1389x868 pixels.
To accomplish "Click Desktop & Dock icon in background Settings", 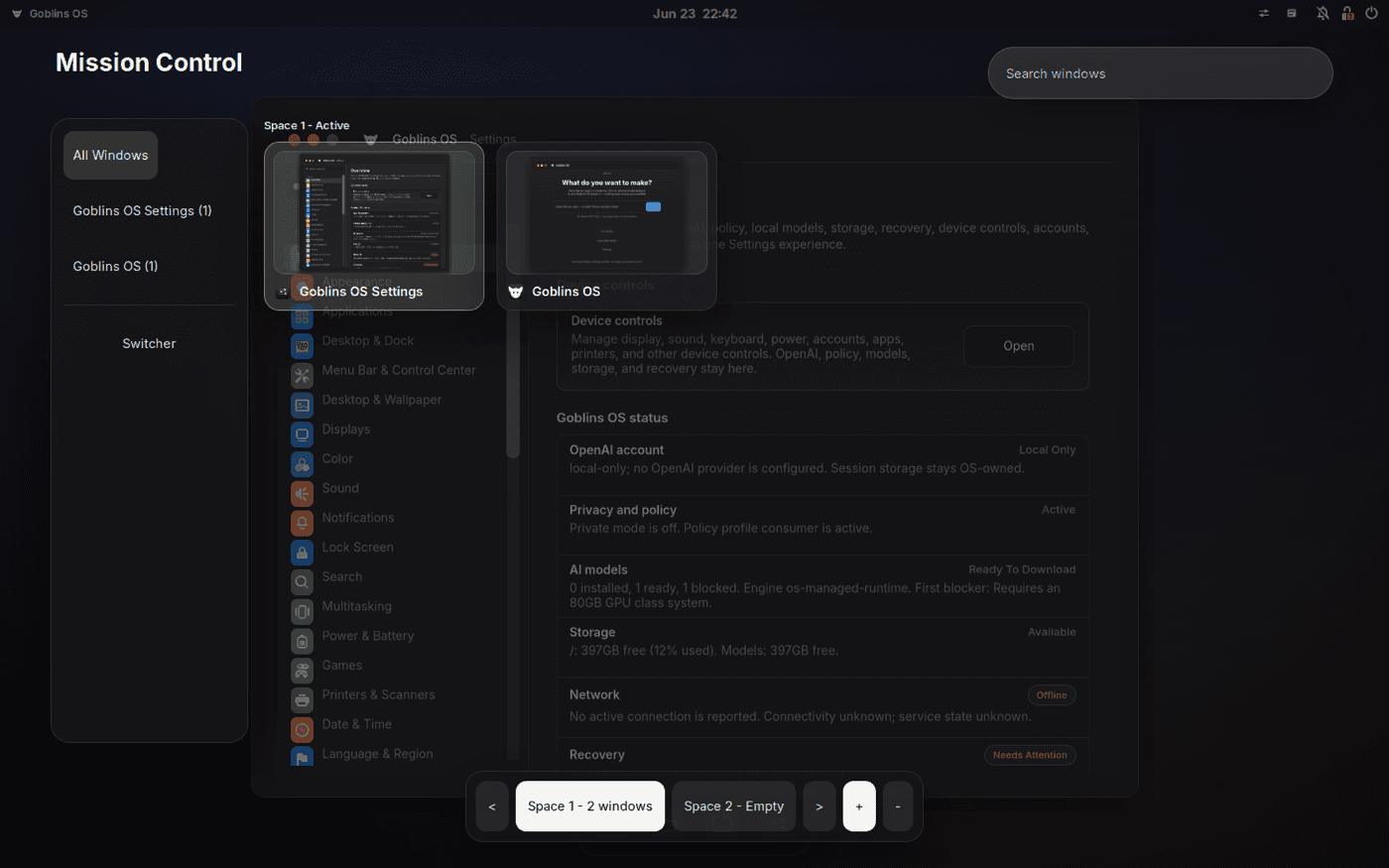I will 302,346.
